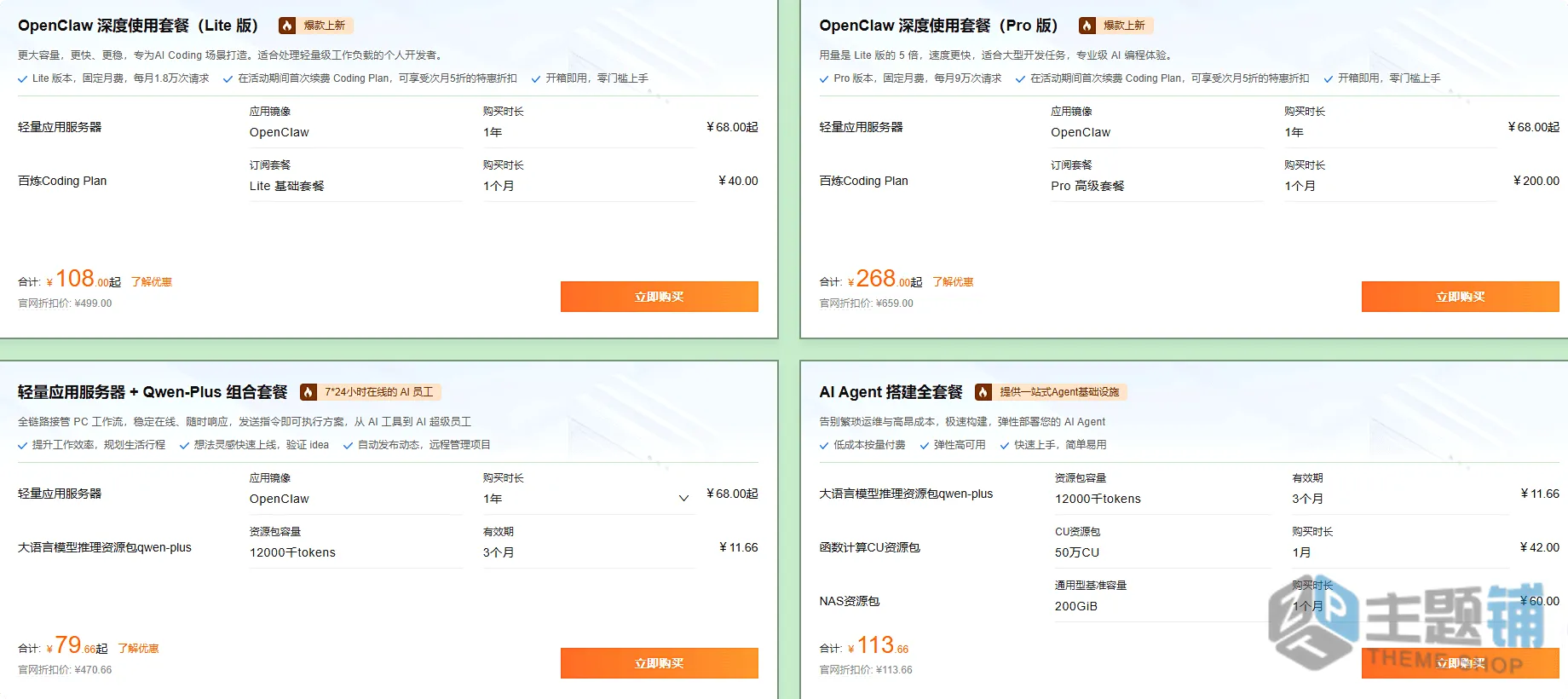The width and height of the screenshot is (1568, 699).
Task: Click the 有效期 3个月 value in the Qwen-Plus card
Action: [x=499, y=552]
